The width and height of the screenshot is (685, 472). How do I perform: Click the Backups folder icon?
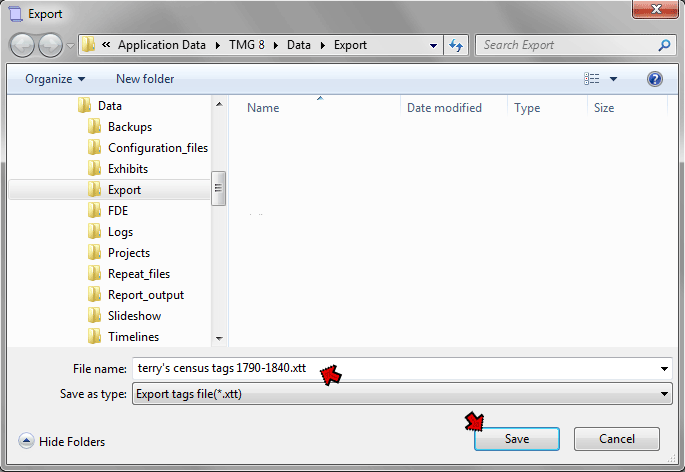[94, 127]
